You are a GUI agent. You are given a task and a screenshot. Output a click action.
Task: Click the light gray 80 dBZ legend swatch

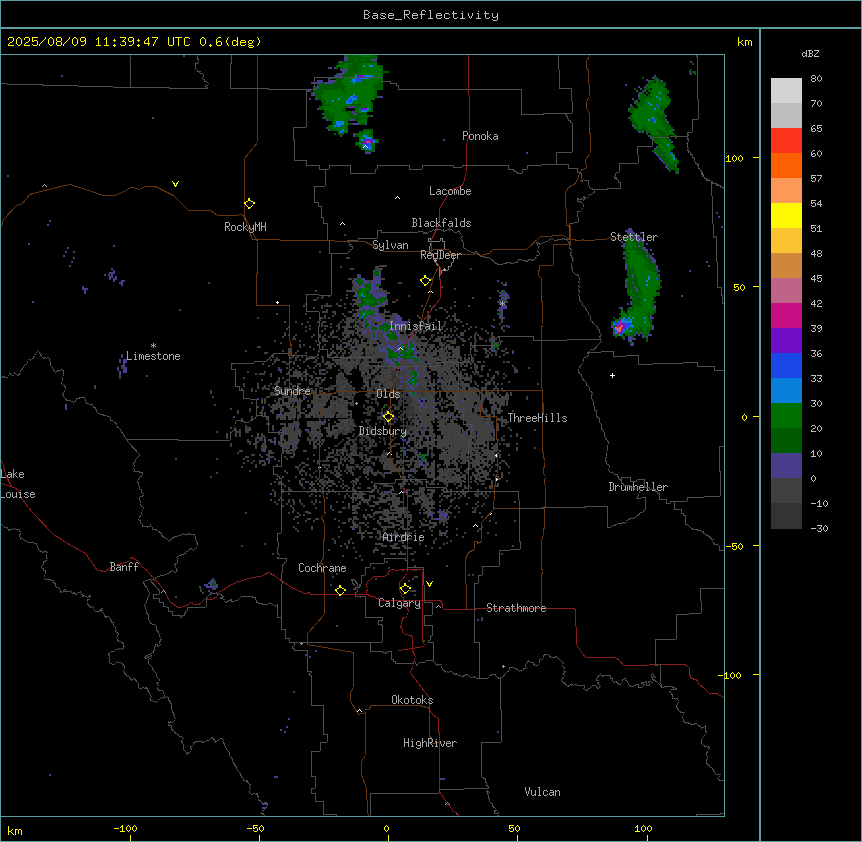[x=786, y=90]
